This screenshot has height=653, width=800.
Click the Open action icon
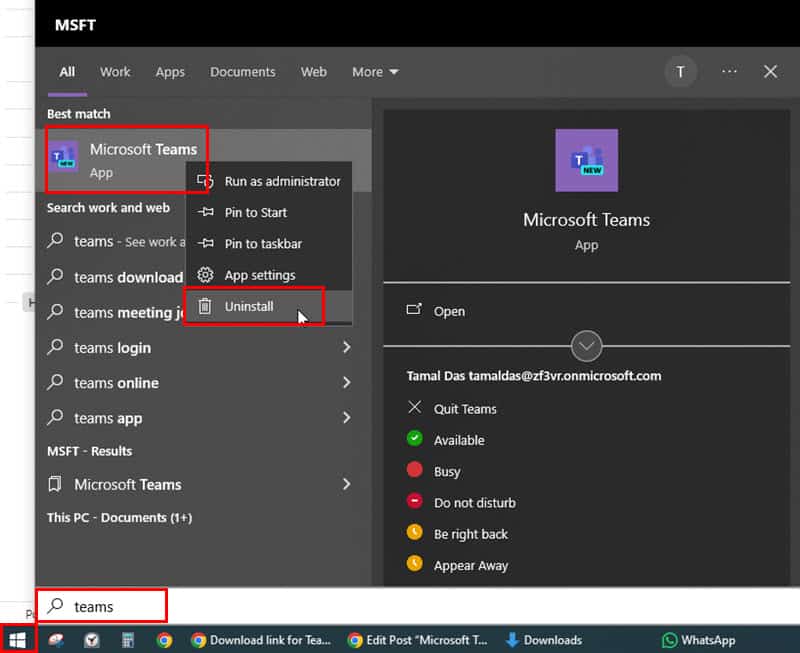click(414, 309)
